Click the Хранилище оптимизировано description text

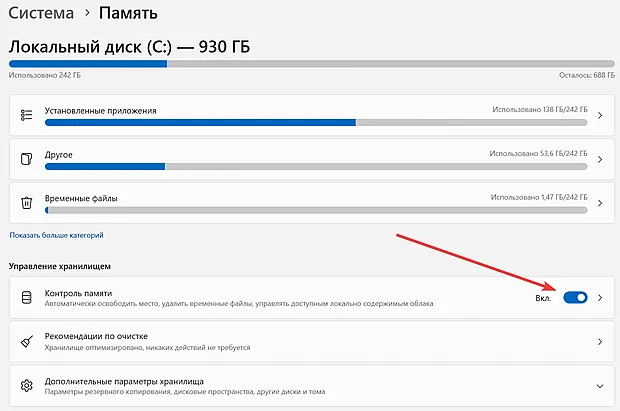click(x=147, y=347)
